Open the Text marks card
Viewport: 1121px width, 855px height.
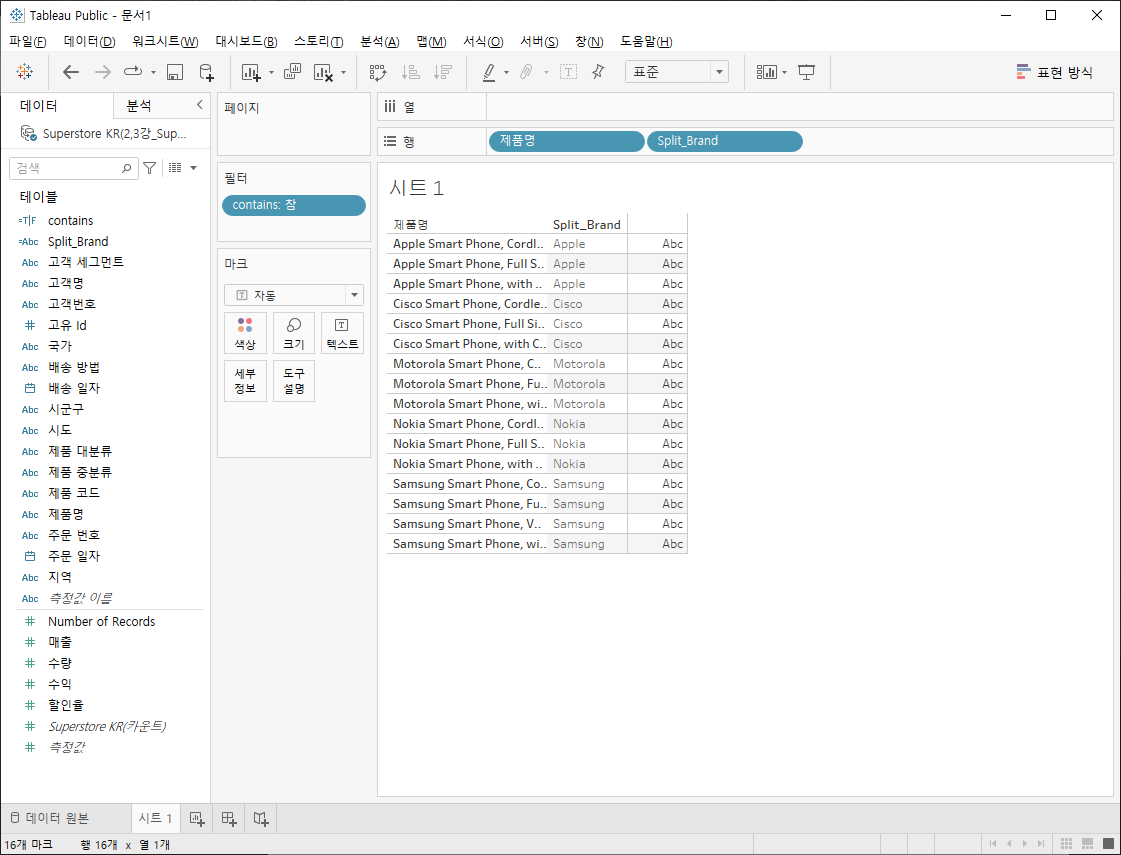tap(342, 333)
